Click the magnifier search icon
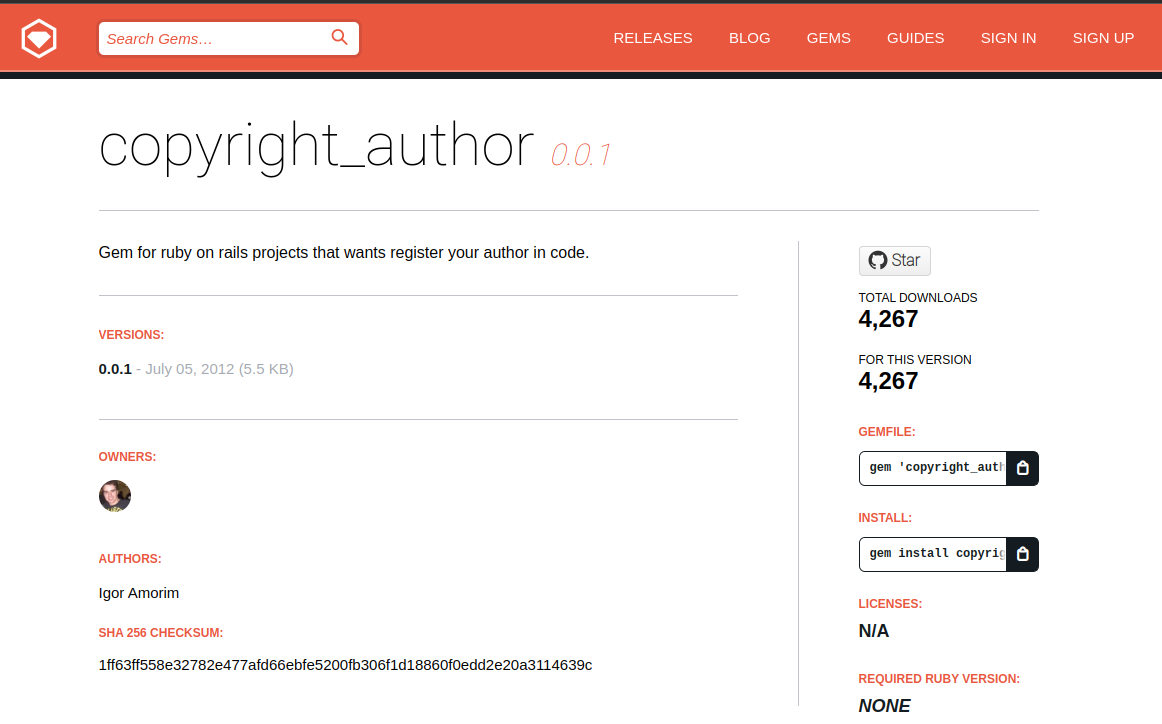The image size is (1162, 724). click(339, 38)
